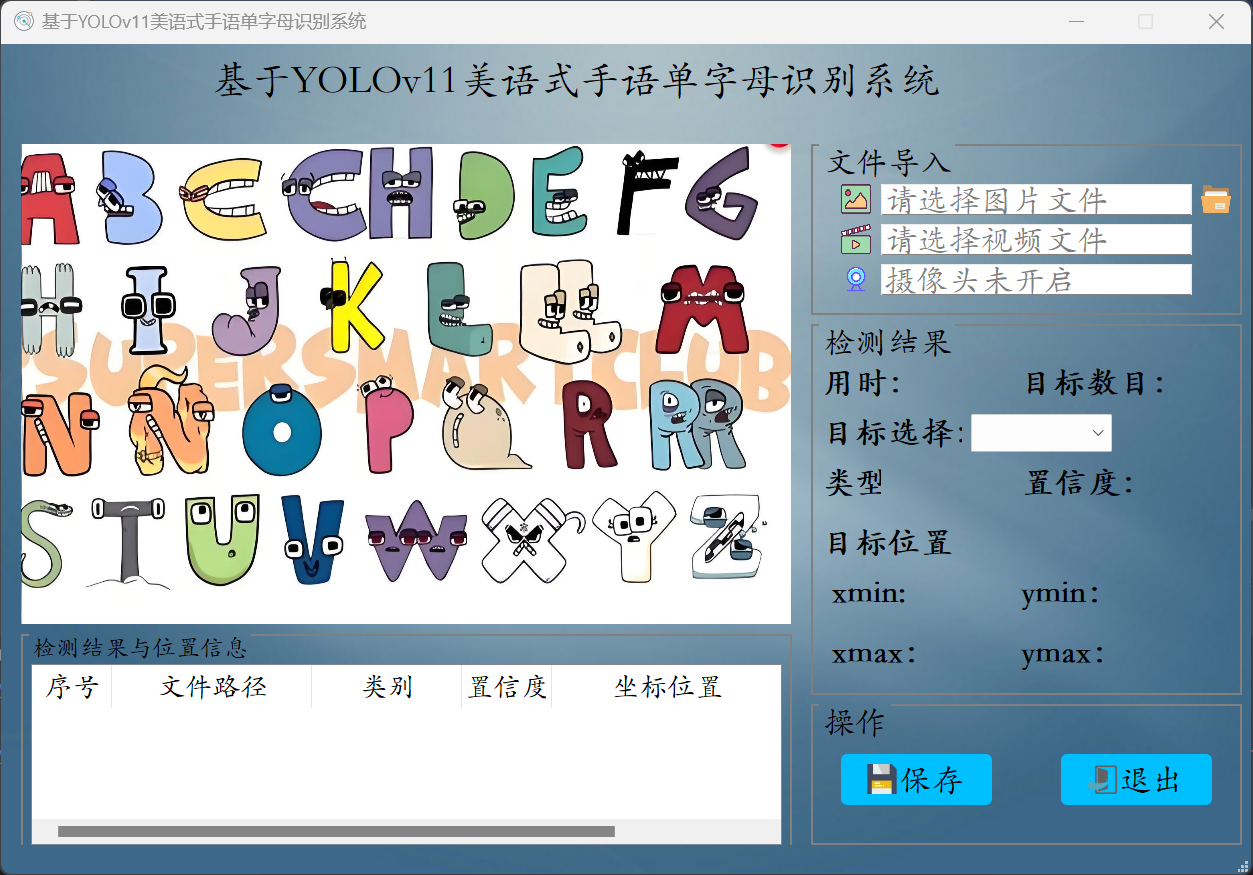
Task: Click the app icon in the title bar
Action: click(23, 21)
